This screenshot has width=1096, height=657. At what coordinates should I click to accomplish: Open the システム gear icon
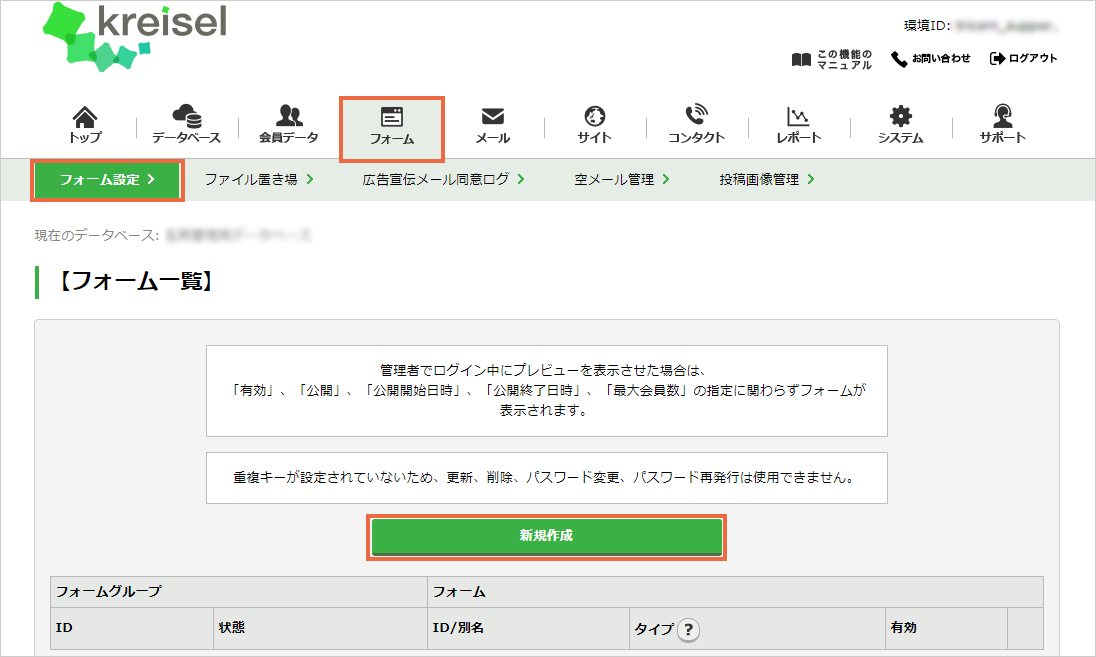900,116
